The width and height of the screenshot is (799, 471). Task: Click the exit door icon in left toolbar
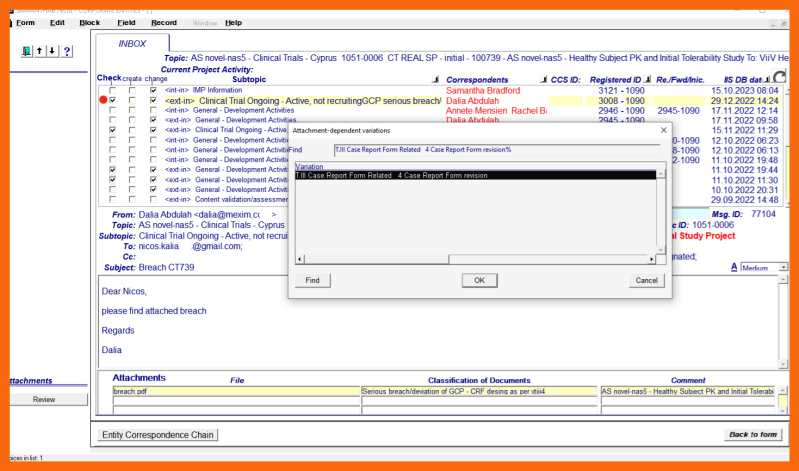pos(26,51)
